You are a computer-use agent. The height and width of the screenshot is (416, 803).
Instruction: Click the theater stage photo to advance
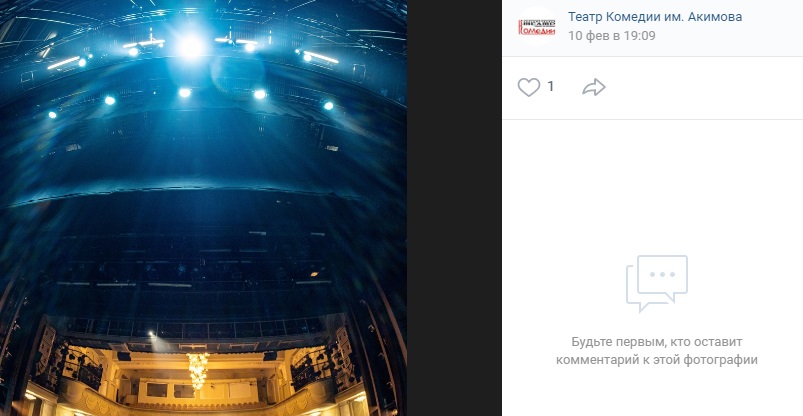click(x=203, y=208)
